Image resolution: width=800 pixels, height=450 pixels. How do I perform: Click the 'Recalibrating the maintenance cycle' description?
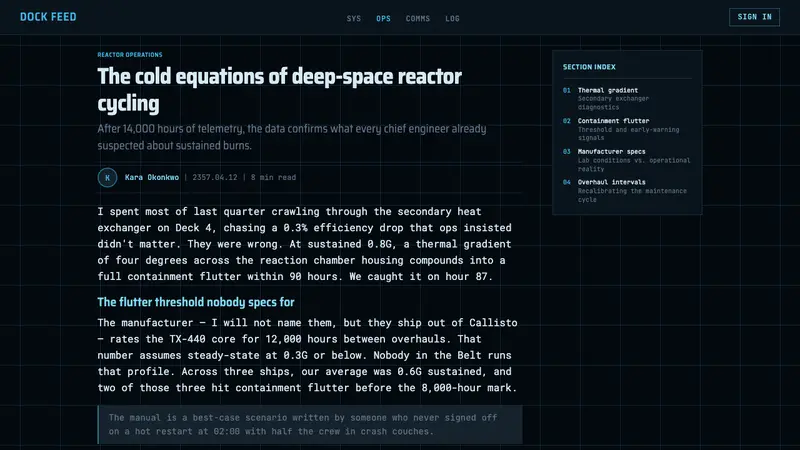[x=632, y=195]
